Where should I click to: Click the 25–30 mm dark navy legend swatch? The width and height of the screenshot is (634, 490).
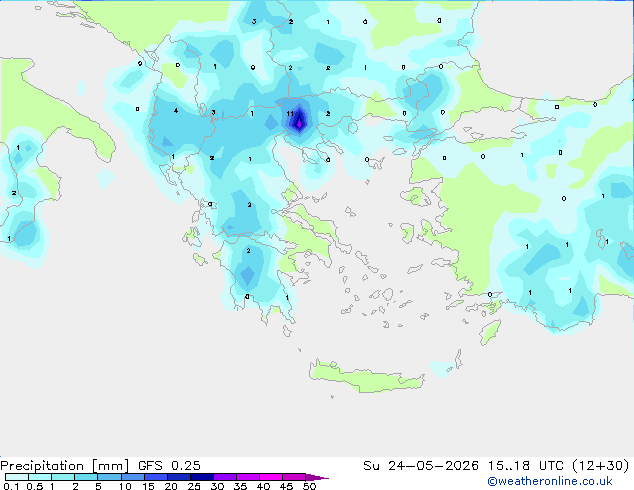click(201, 477)
